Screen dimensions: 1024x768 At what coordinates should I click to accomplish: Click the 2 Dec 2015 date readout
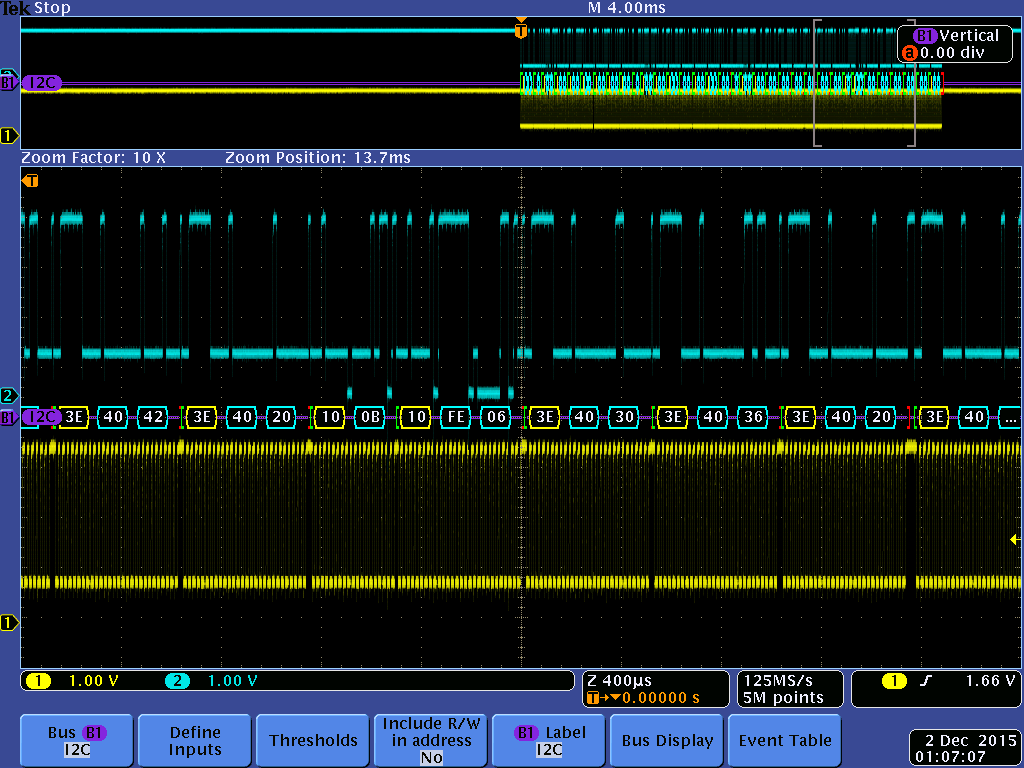pyautogui.click(x=970, y=741)
